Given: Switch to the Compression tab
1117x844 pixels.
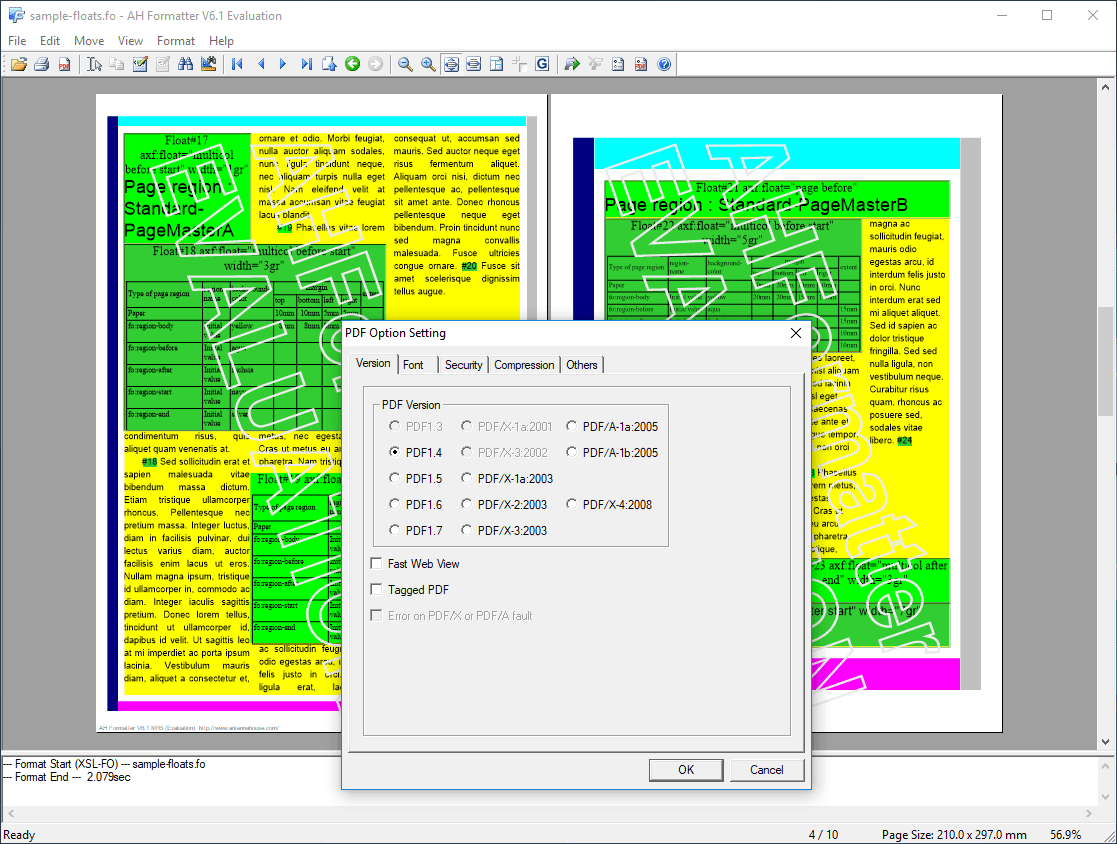Looking at the screenshot, I should pyautogui.click(x=524, y=365).
